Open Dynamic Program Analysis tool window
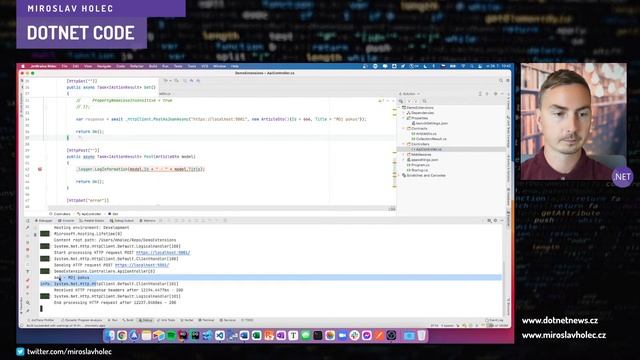The height and width of the screenshot is (360, 640). [82, 320]
